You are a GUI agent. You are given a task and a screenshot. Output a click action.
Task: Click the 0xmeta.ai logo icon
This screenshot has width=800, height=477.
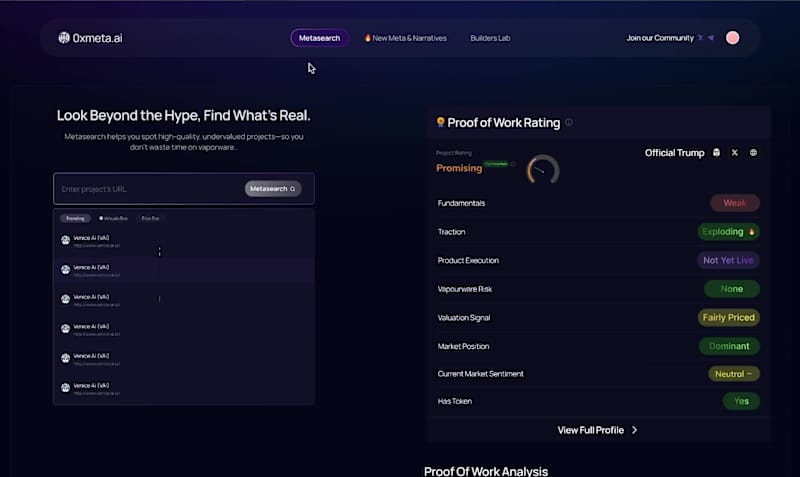64,38
